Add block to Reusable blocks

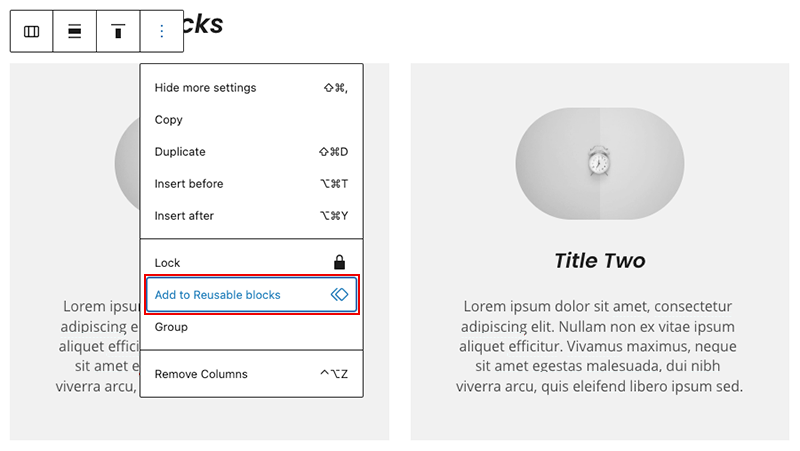252,294
